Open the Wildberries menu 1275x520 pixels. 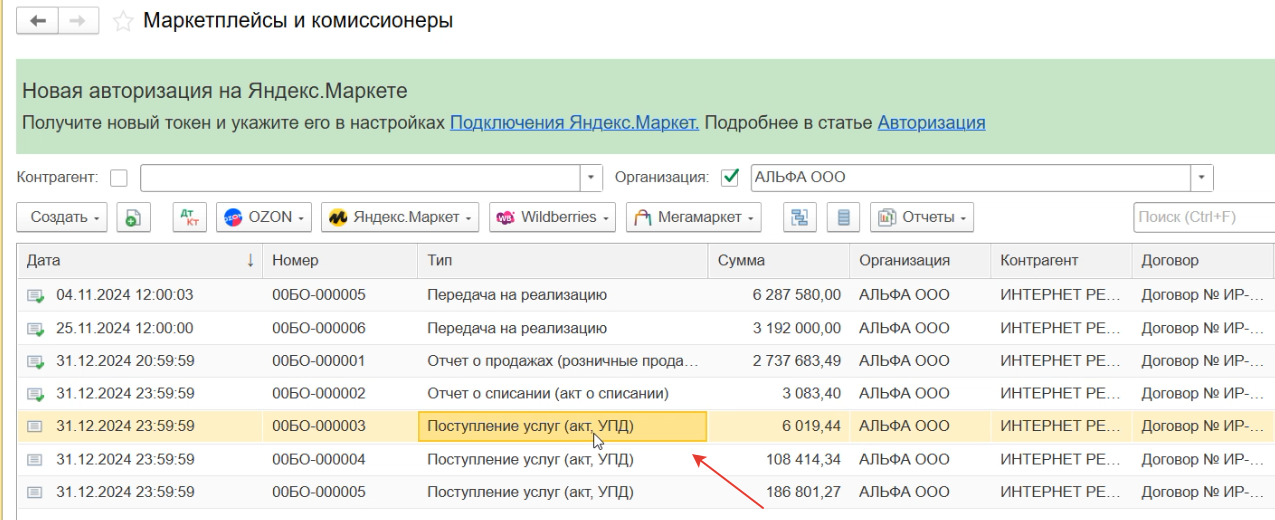pos(554,217)
